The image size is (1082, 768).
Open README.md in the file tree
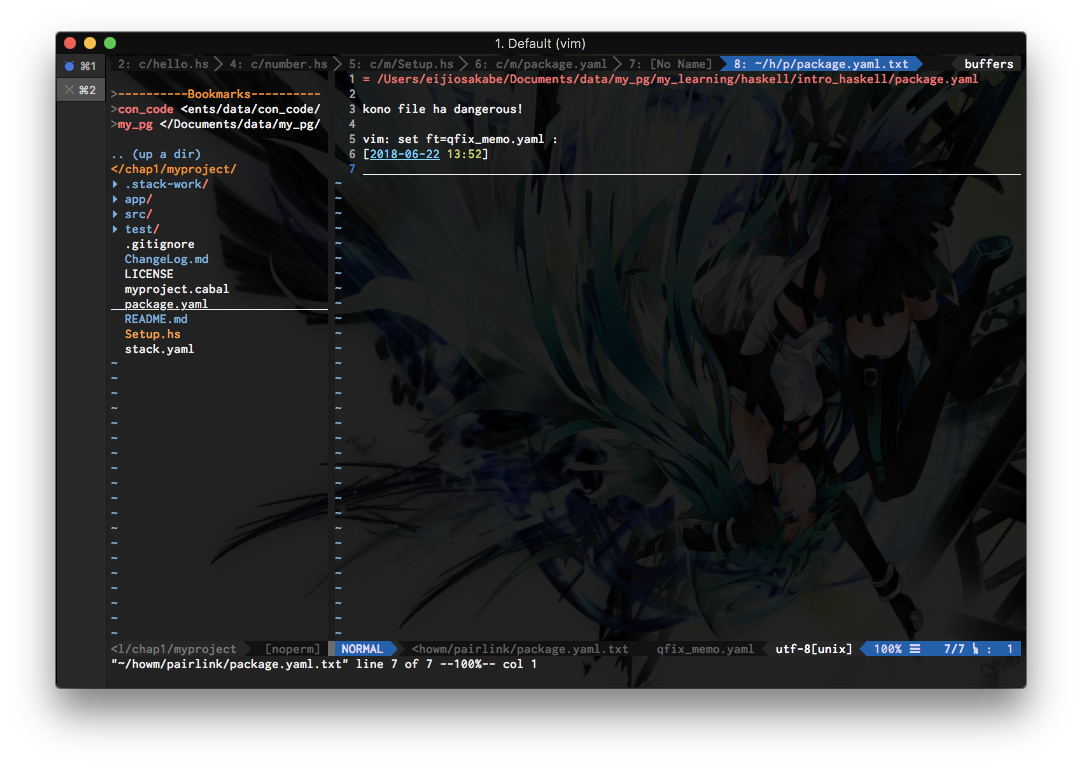[x=156, y=319]
